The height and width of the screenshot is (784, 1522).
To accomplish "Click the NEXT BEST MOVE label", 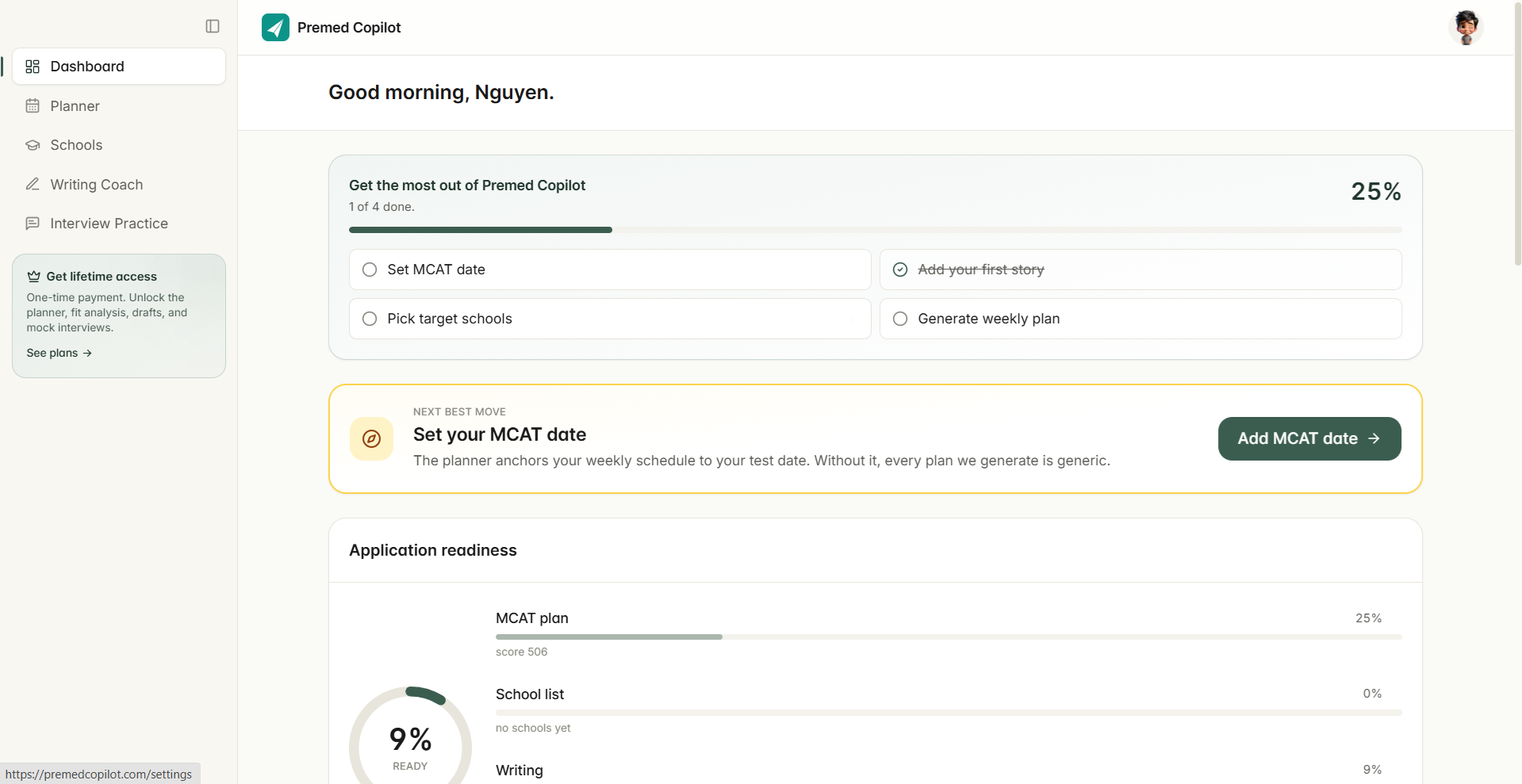I will point(459,411).
